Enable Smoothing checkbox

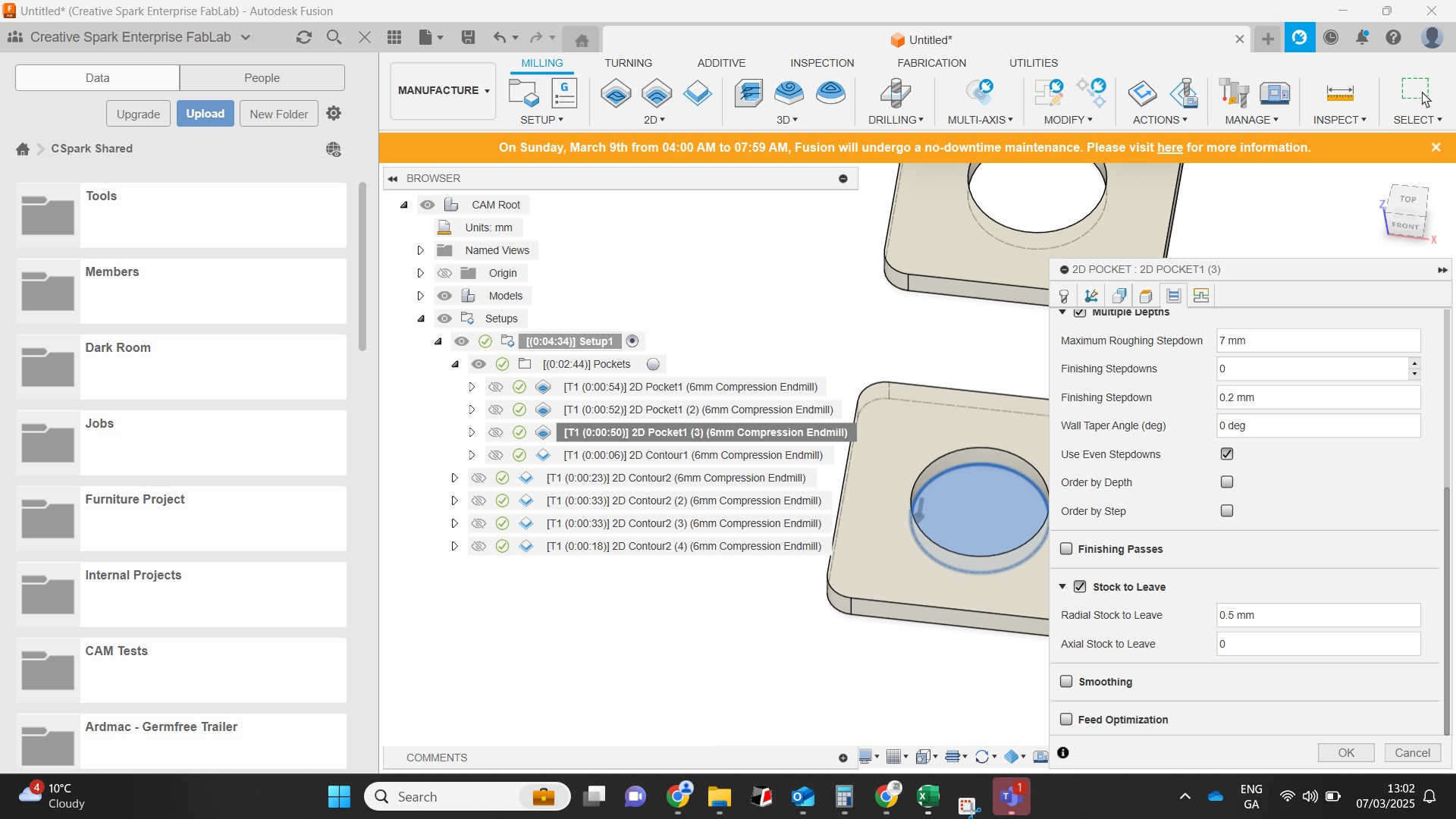click(x=1066, y=681)
